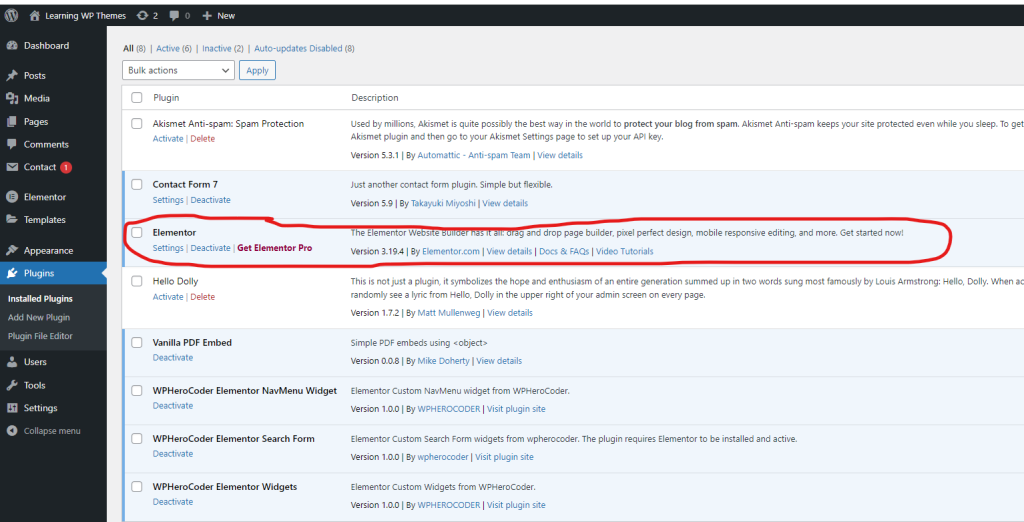Open the Bulk actions dropdown

coord(178,70)
